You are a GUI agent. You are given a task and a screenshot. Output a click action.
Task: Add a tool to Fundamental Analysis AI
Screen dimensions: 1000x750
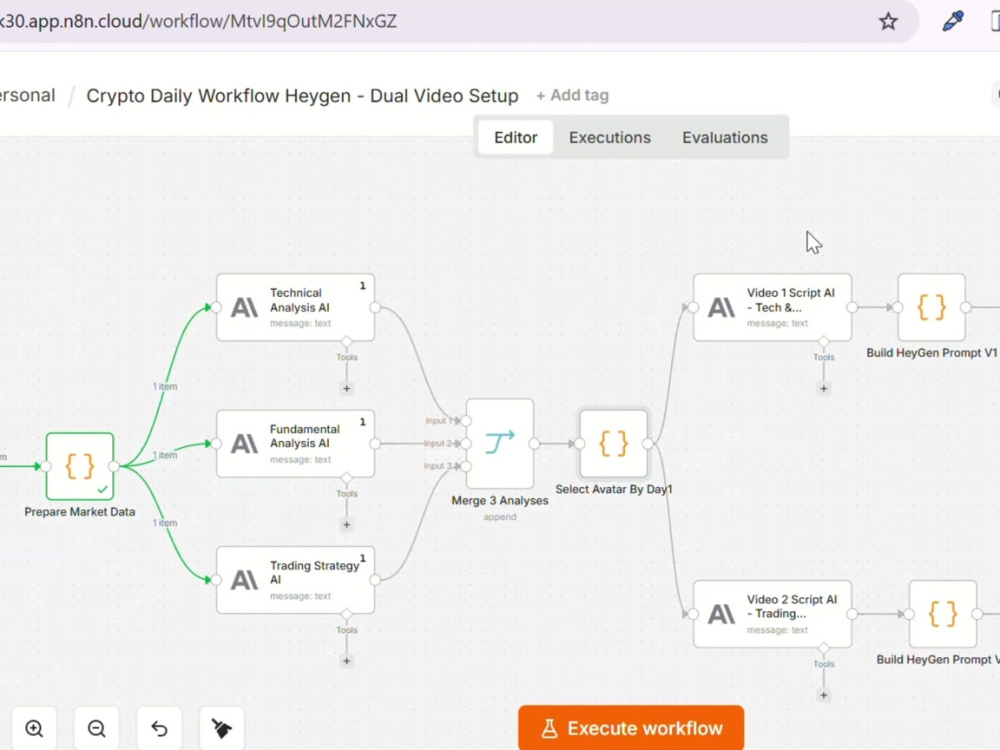pos(346,525)
